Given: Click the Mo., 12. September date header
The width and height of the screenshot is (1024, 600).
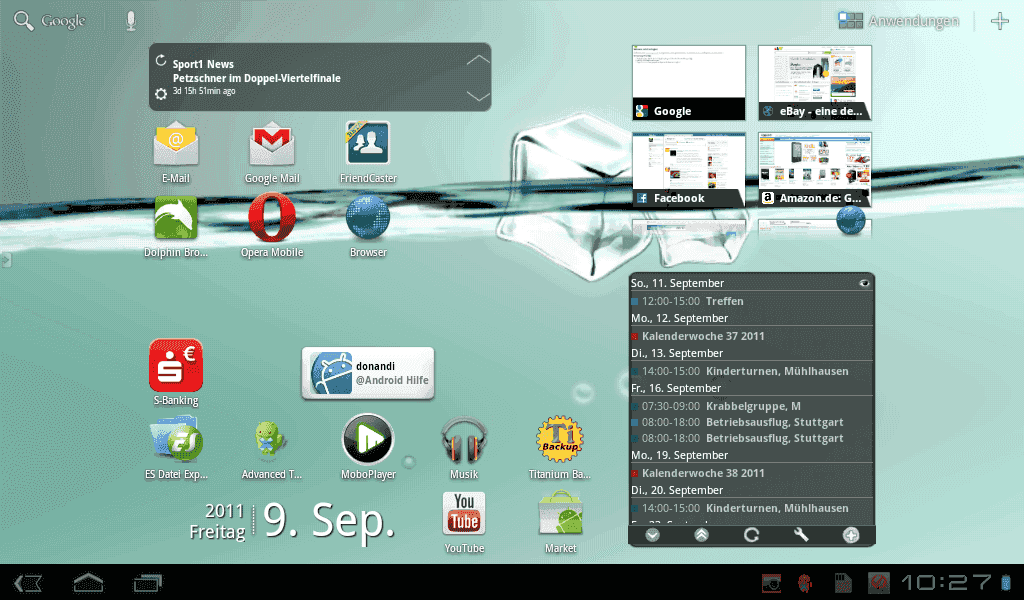Looking at the screenshot, I should (679, 319).
